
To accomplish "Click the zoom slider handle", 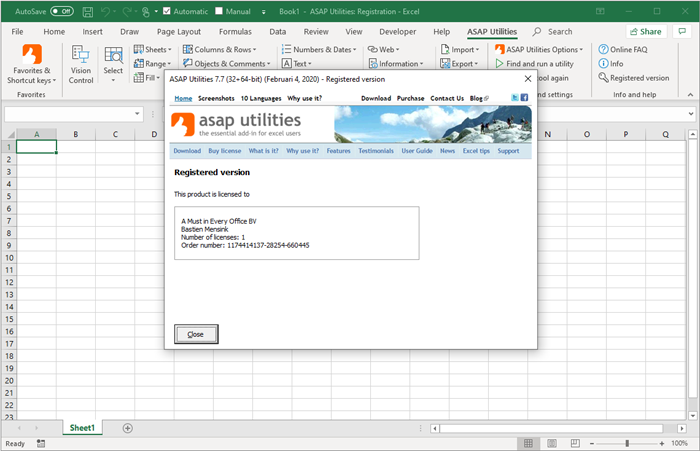I will tap(627, 443).
